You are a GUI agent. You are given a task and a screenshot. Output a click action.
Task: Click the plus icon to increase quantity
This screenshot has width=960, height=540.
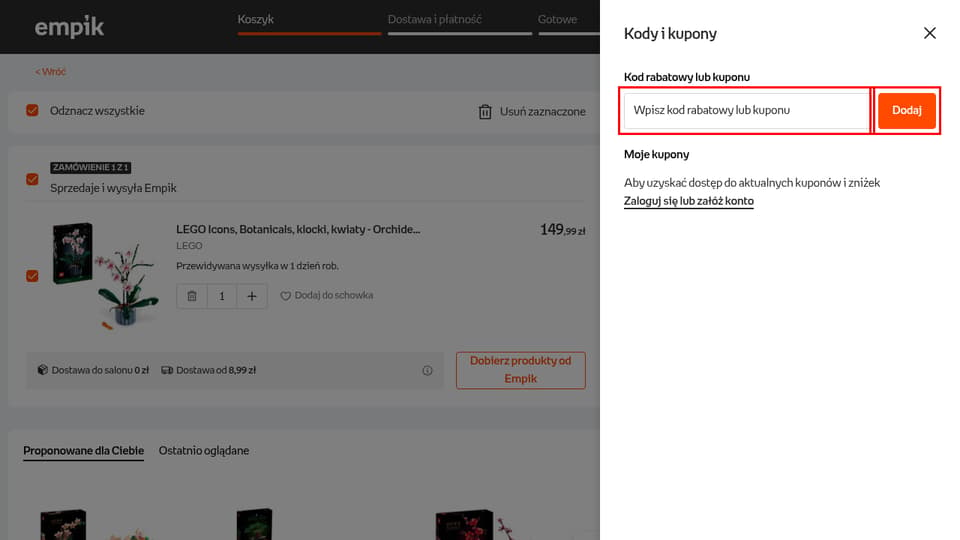tap(252, 296)
